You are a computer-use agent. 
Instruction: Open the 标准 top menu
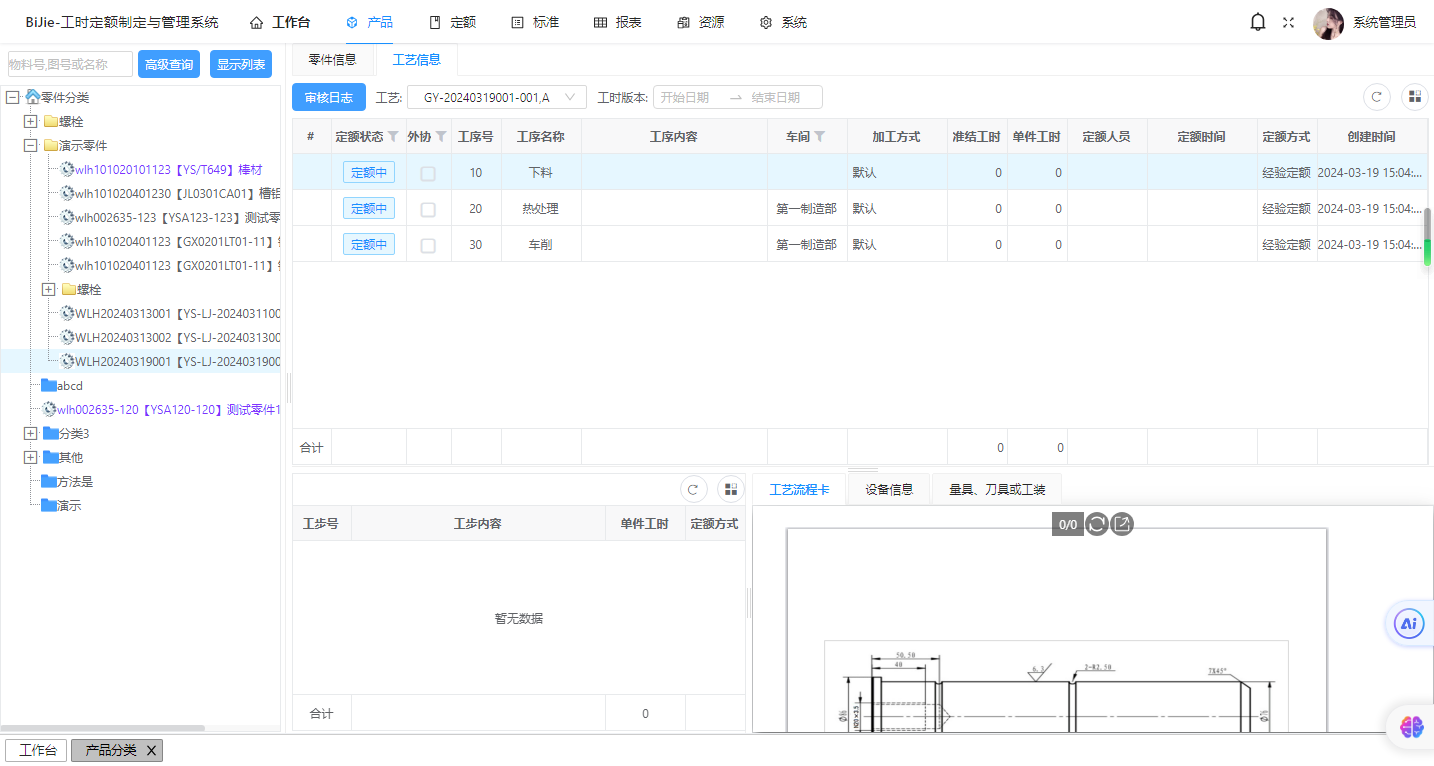535,22
